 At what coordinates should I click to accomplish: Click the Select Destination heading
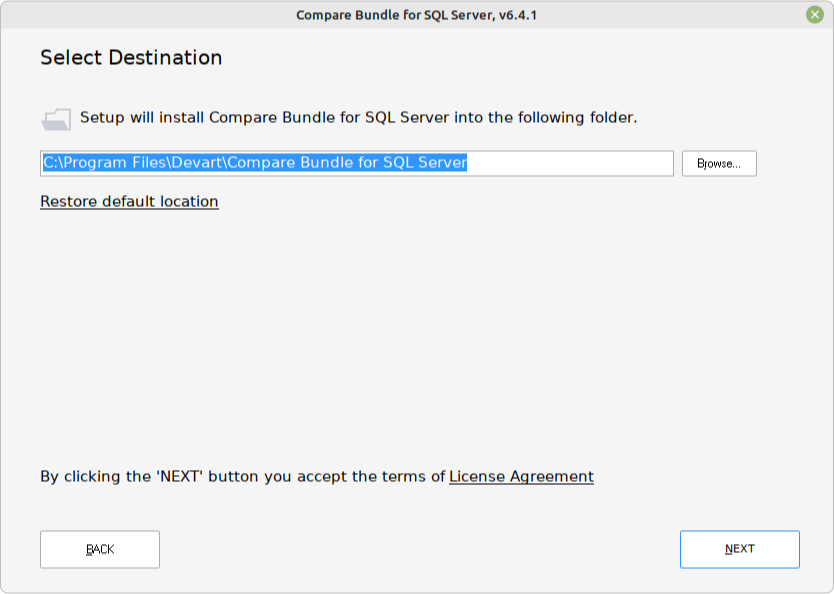tap(131, 57)
